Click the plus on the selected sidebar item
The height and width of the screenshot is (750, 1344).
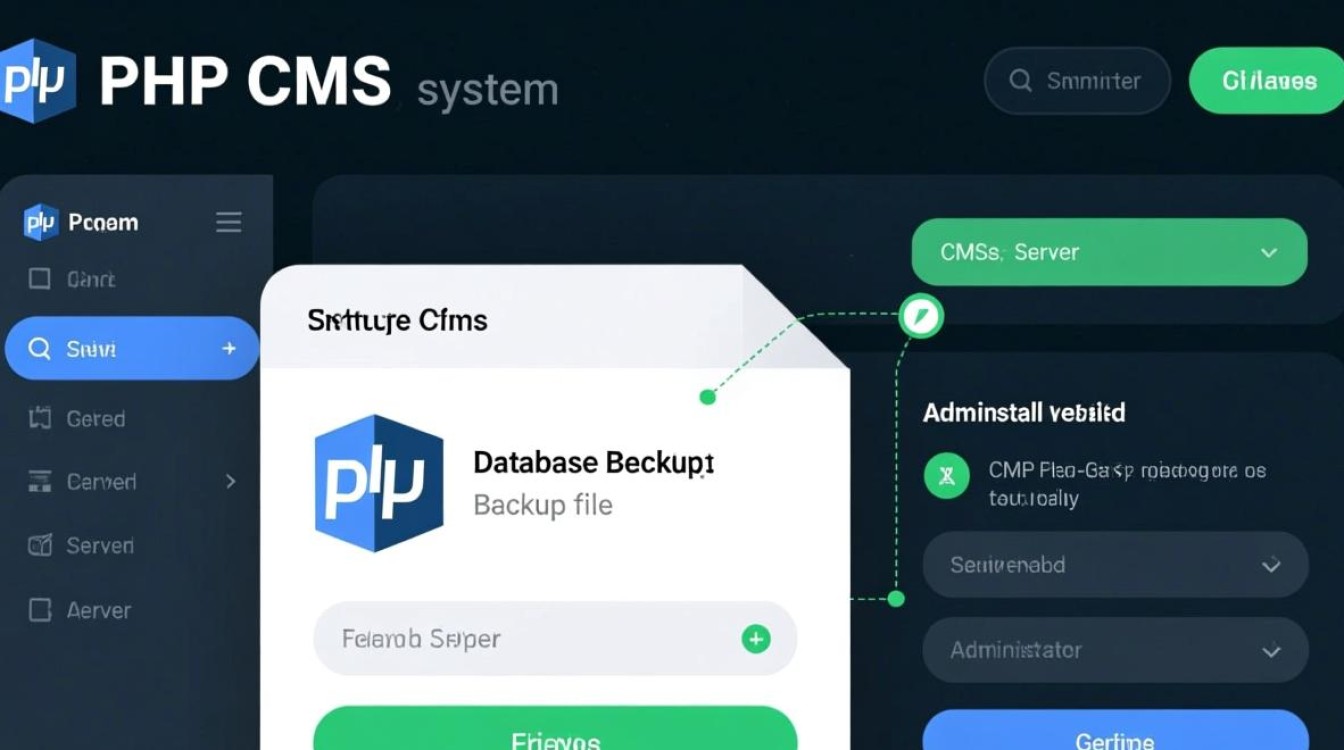(x=229, y=349)
